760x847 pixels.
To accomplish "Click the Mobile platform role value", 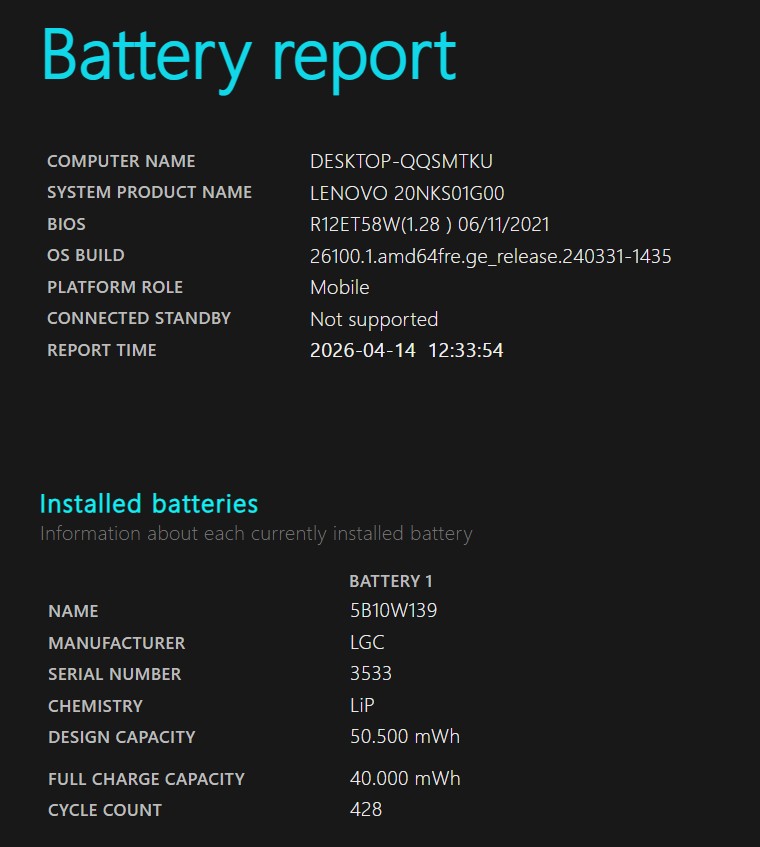I will pyautogui.click(x=339, y=288).
